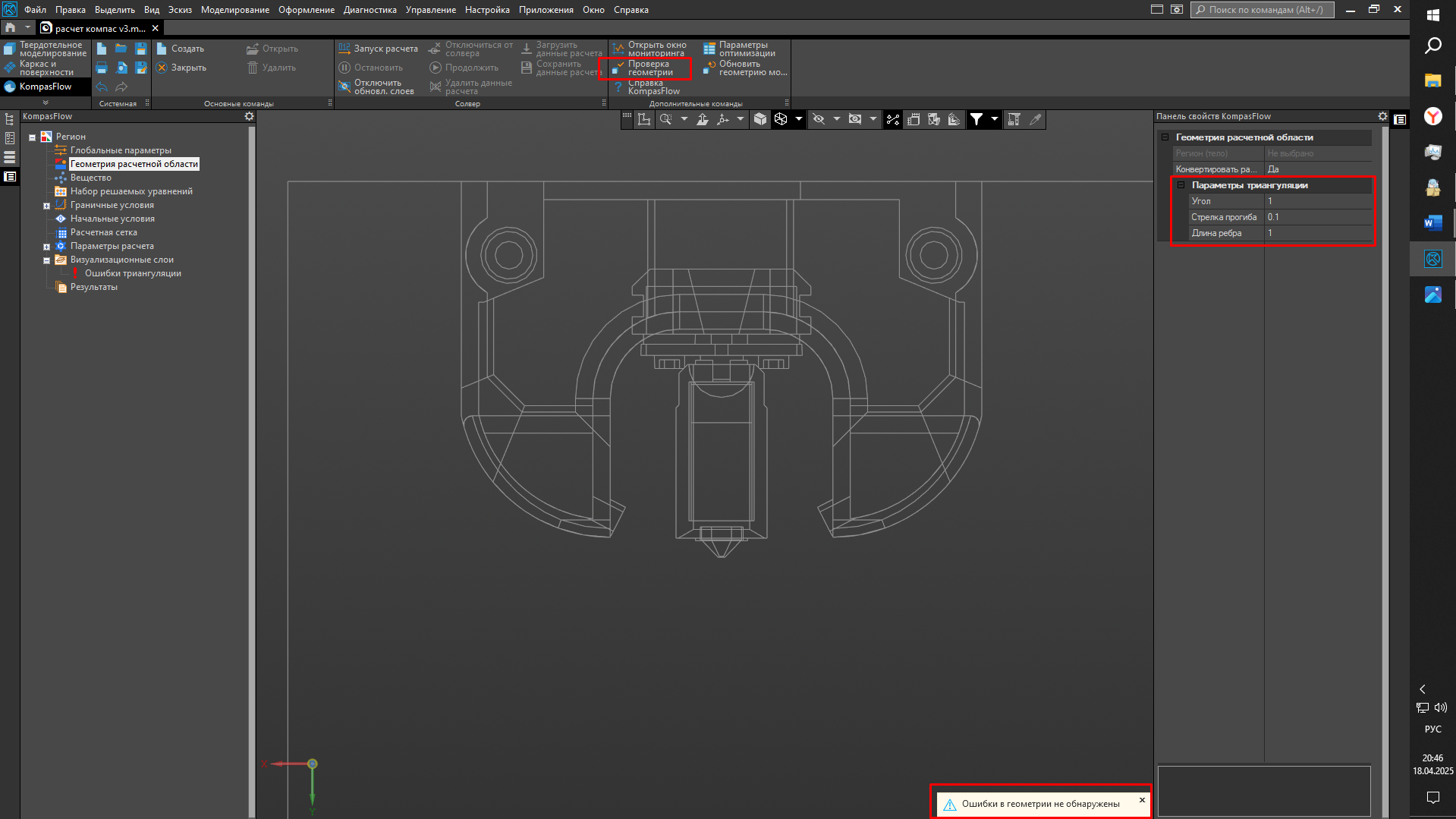Toggle hide objects eye icon
The image size is (1456, 819).
[819, 119]
